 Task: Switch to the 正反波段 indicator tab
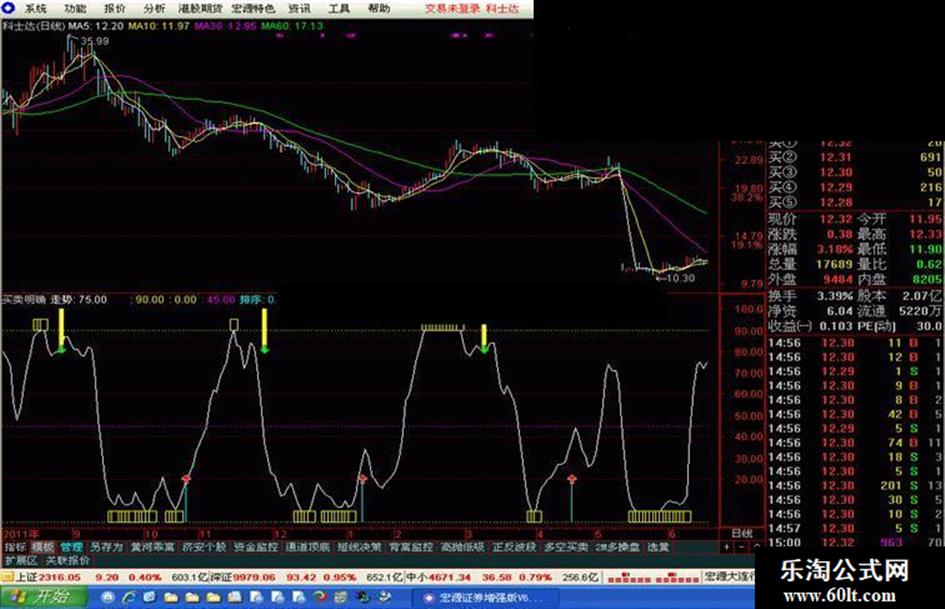(515, 547)
